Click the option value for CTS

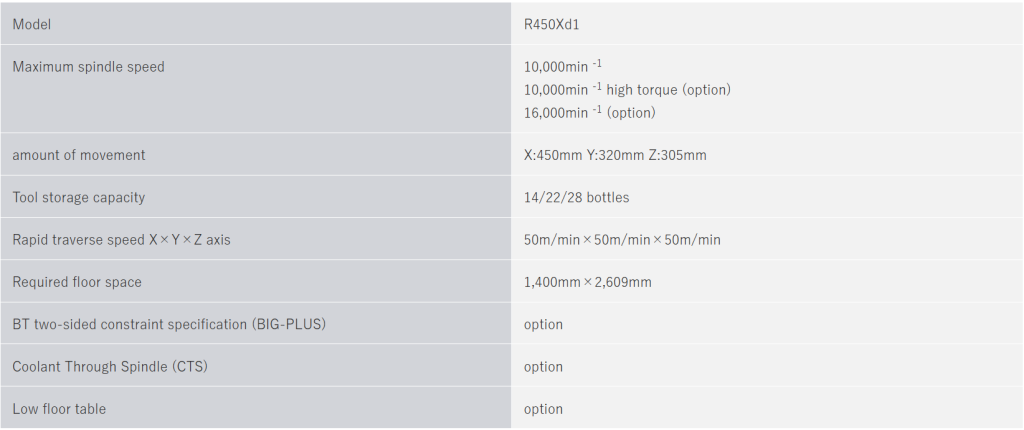[543, 367]
